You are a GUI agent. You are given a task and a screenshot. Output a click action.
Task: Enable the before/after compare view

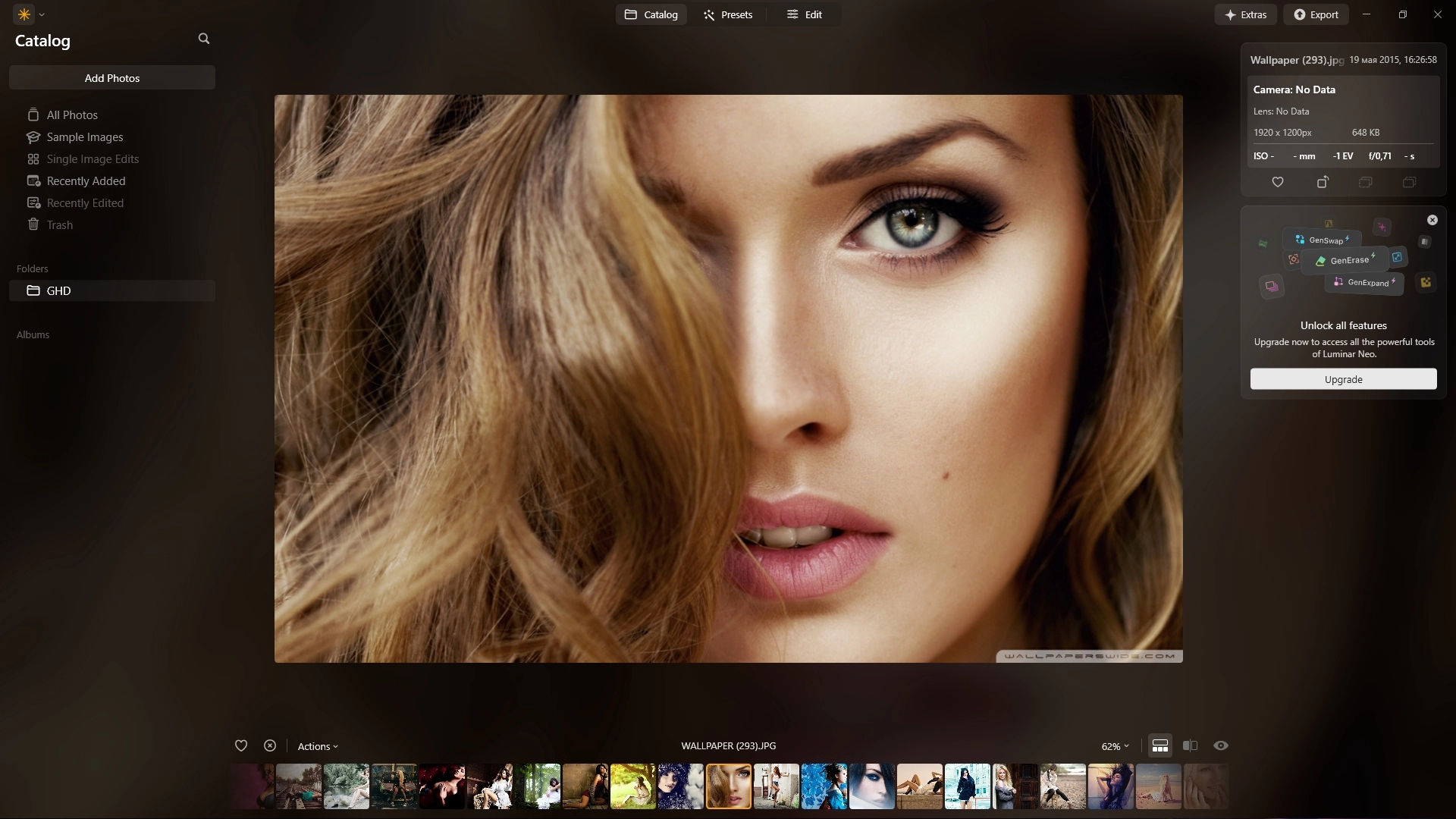click(x=1191, y=745)
